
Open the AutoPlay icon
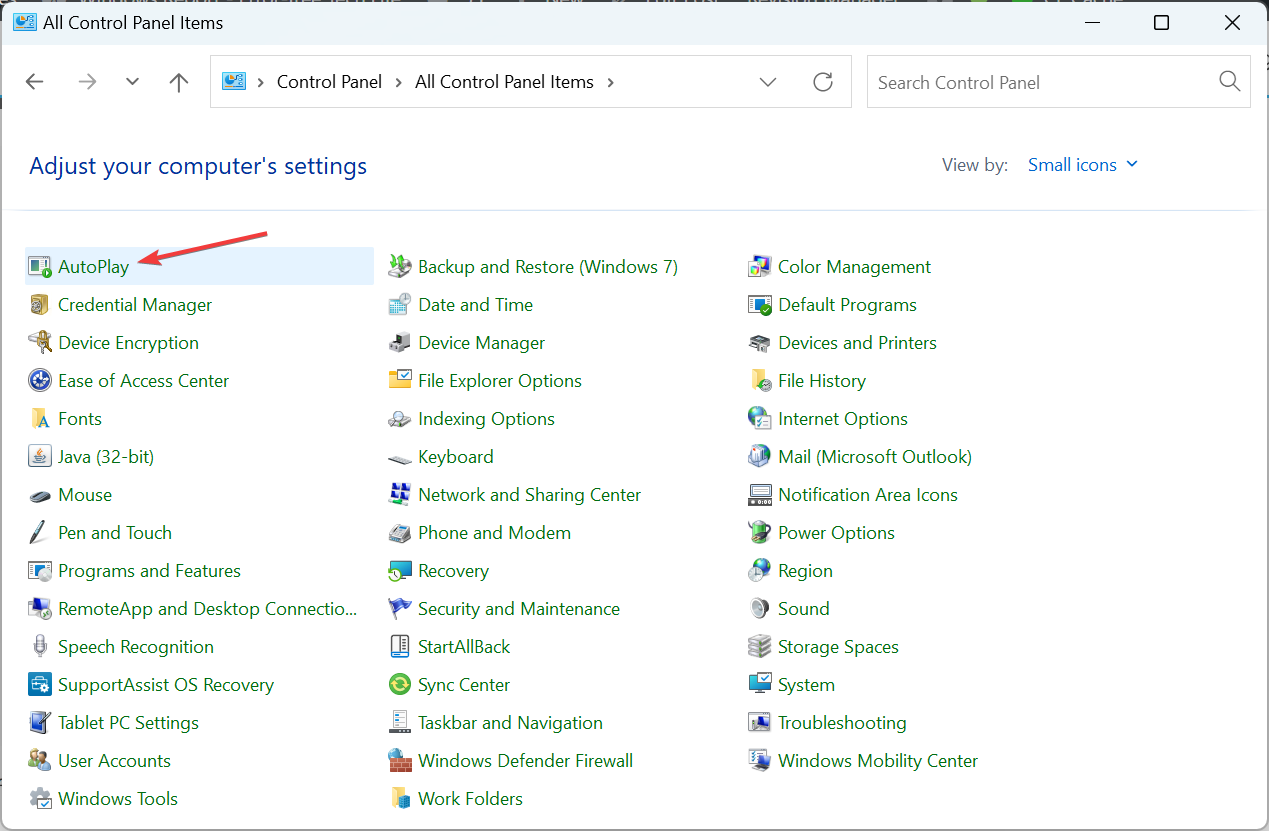[40, 267]
